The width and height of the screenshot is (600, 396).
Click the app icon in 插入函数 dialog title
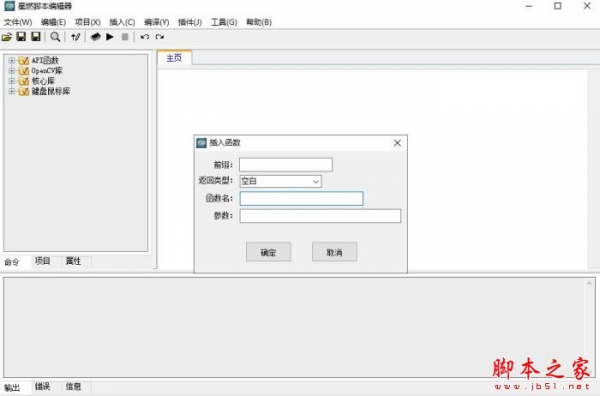click(x=201, y=143)
